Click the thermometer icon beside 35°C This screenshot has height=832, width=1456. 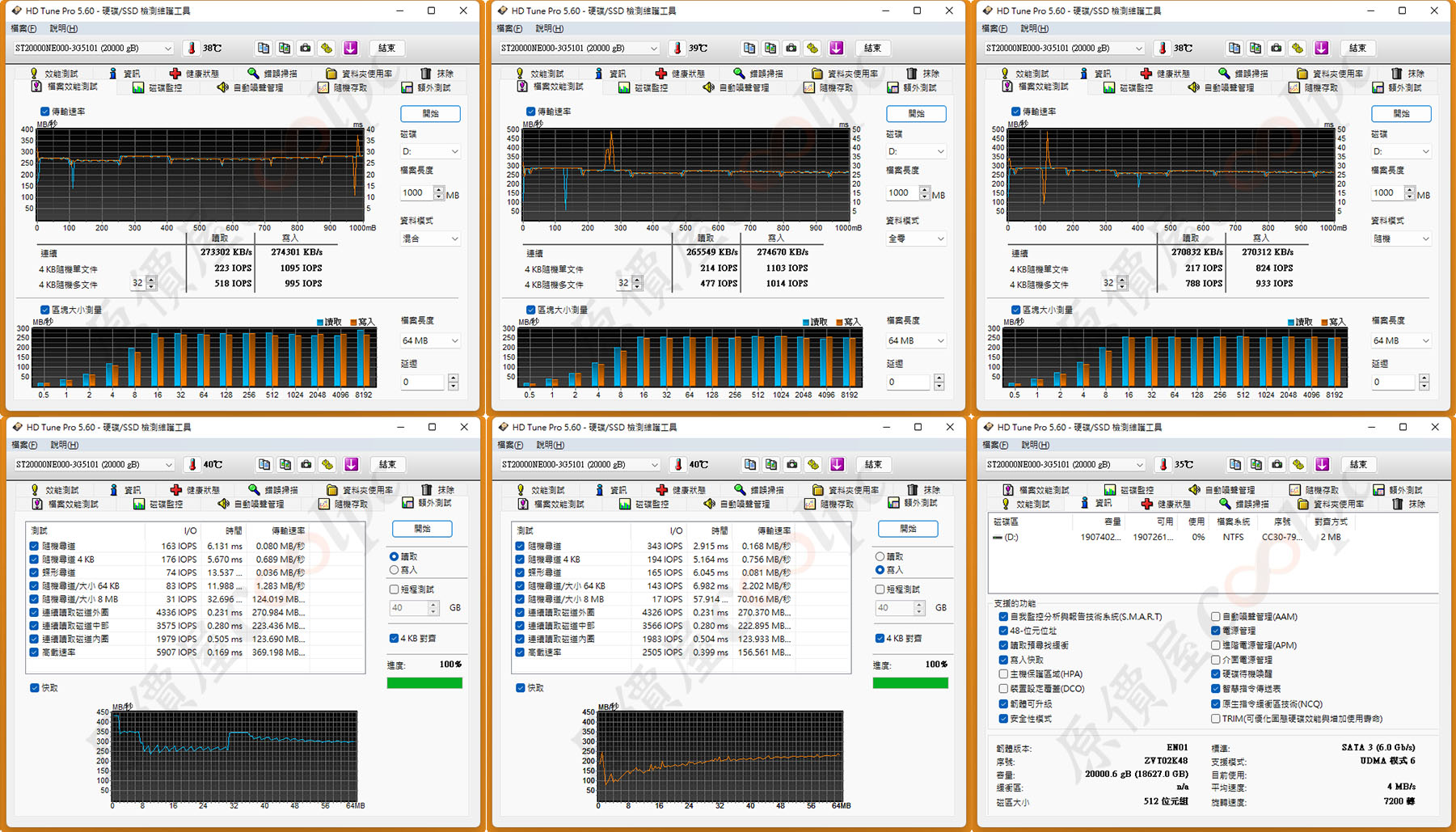point(1164,464)
